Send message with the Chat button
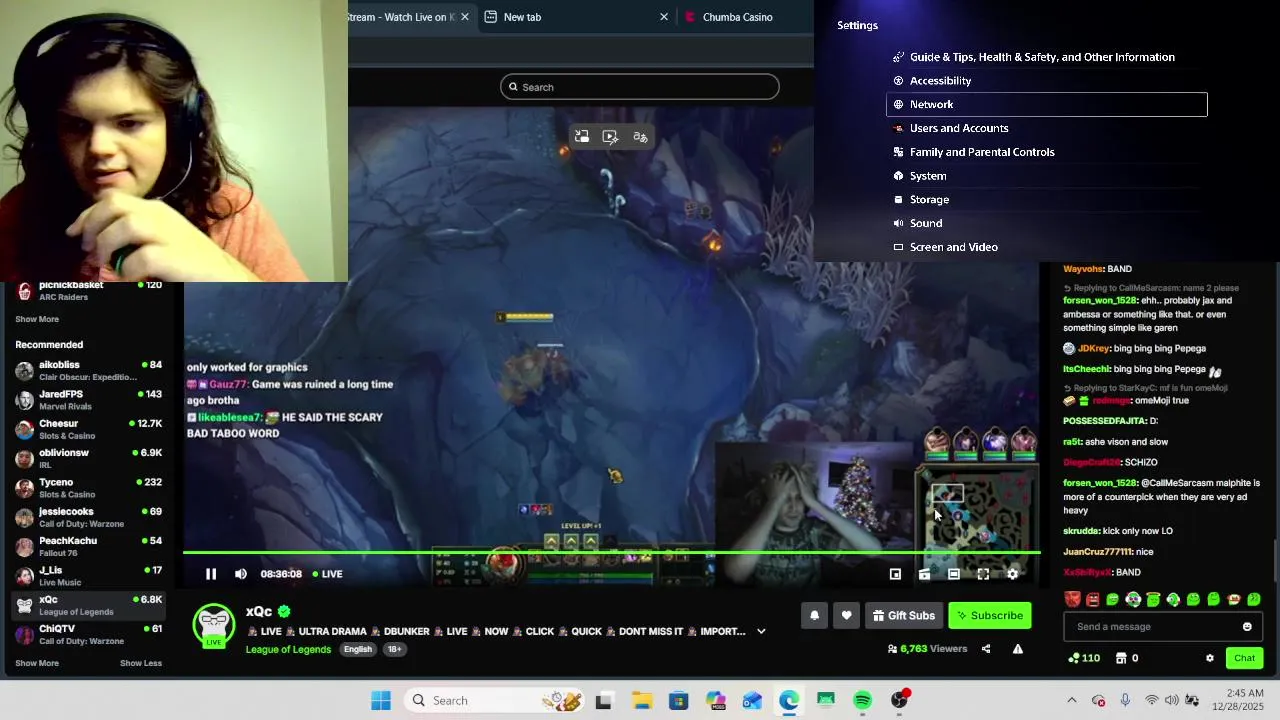 pos(1244,658)
